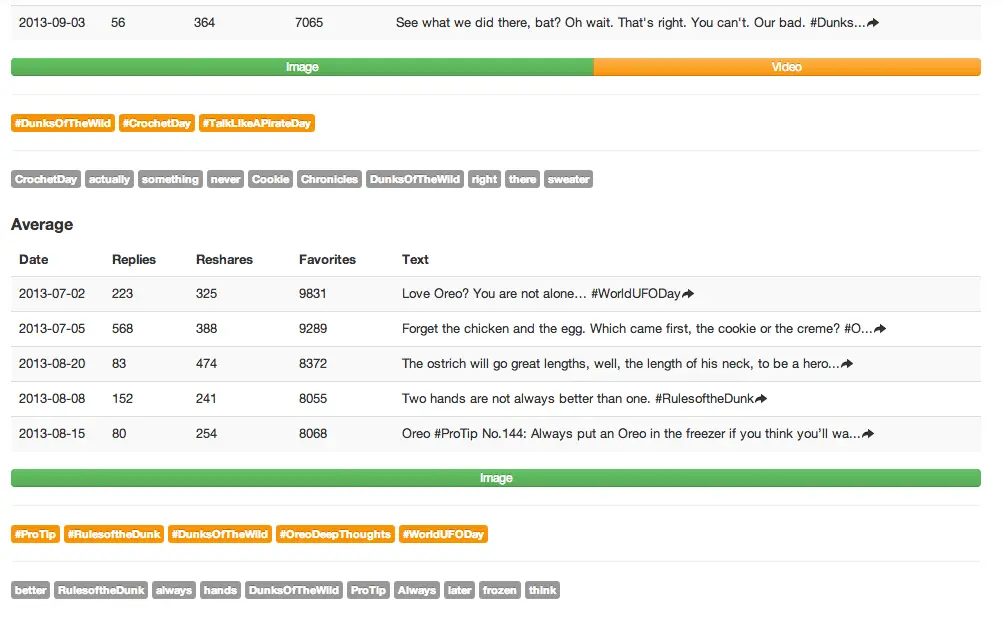Click share arrow after #RulesoftheDunk tweet text
This screenshot has width=1003, height=626.
coord(761,399)
